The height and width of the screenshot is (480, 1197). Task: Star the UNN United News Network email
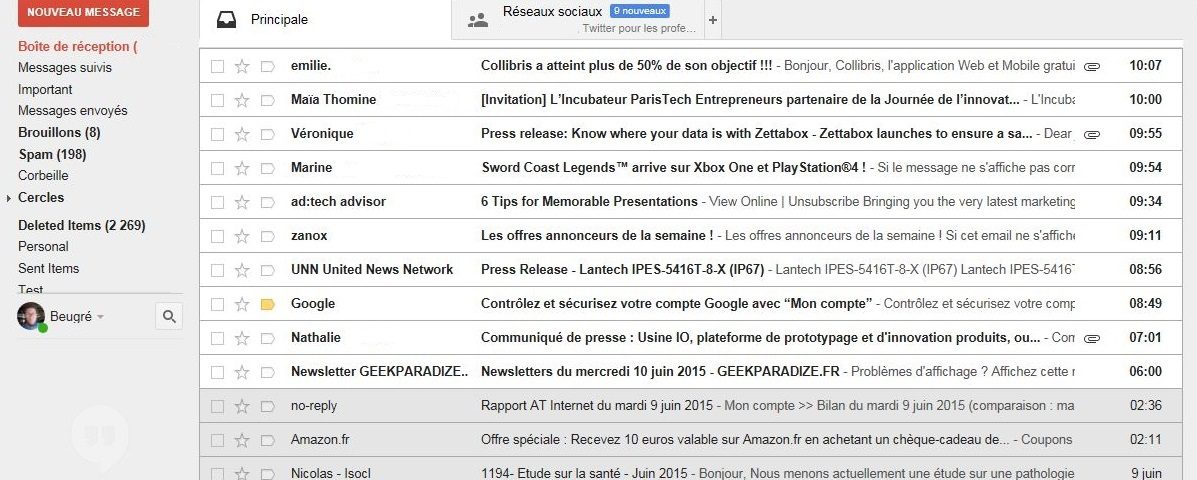(242, 270)
